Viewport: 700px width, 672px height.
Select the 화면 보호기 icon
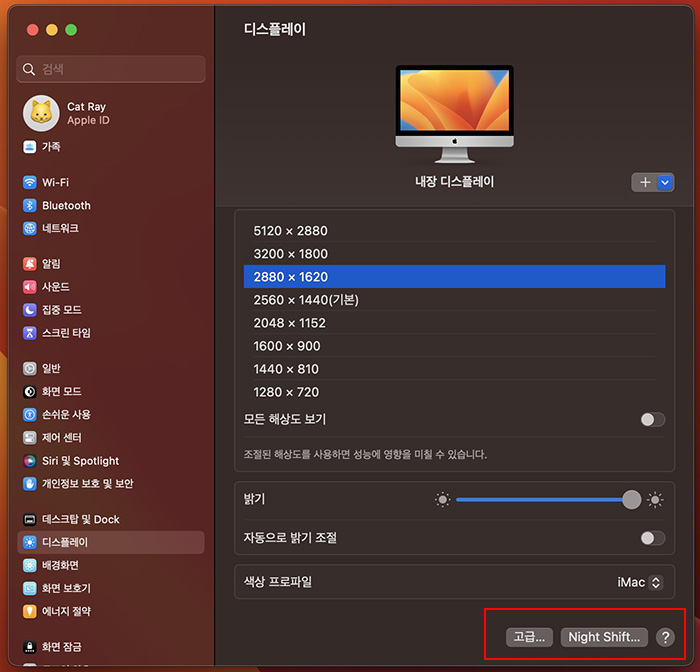coord(29,588)
